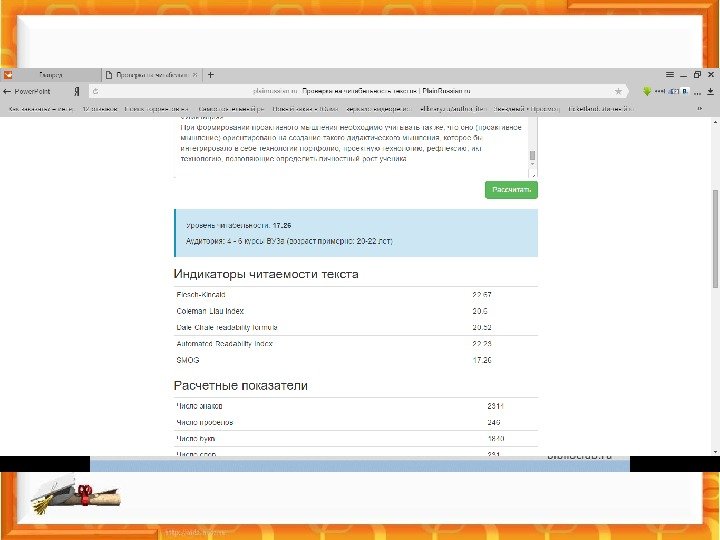Screen dimensions: 720x540
Task: Select the Flesch-Kincaid row label
Action: coord(201,295)
